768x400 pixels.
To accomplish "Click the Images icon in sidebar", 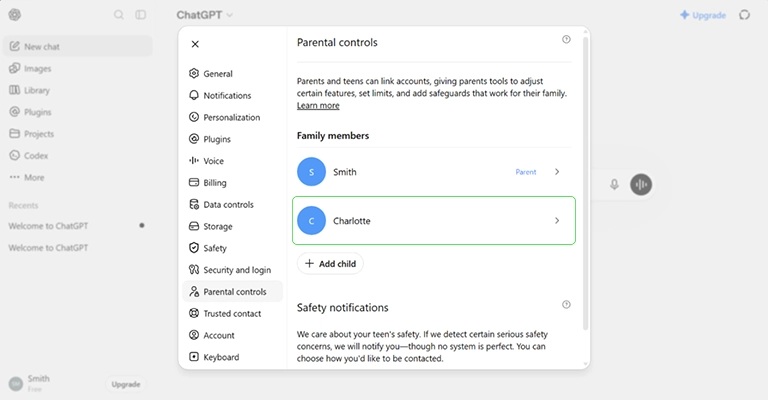I will 15,68.
